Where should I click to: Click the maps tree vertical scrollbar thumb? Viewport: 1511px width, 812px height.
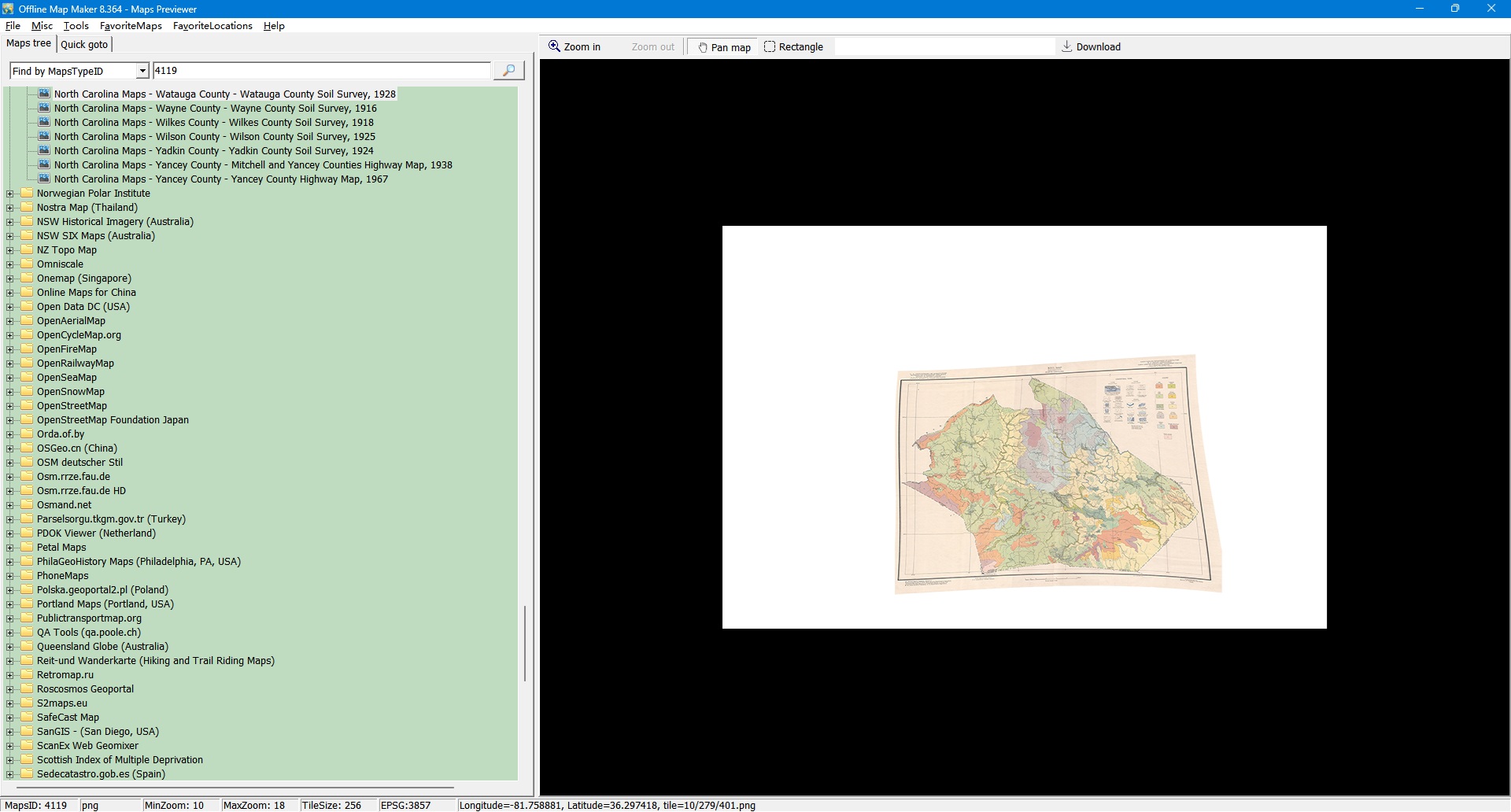coord(524,643)
